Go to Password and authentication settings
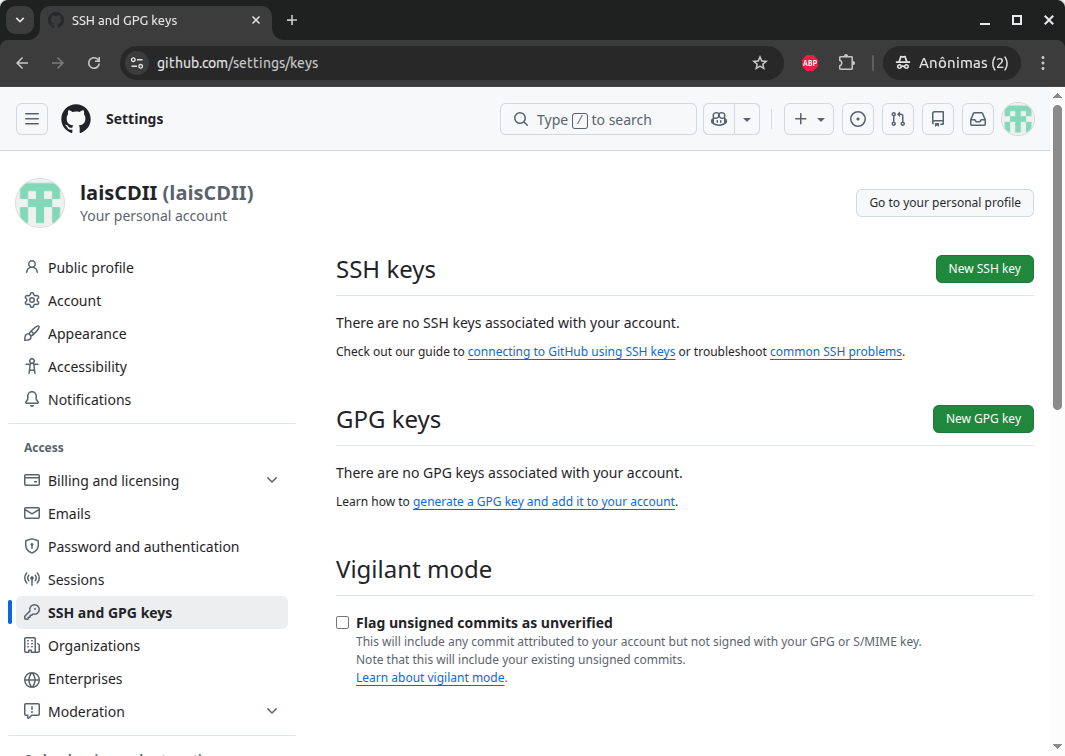Image resolution: width=1065 pixels, height=756 pixels. tap(143, 547)
